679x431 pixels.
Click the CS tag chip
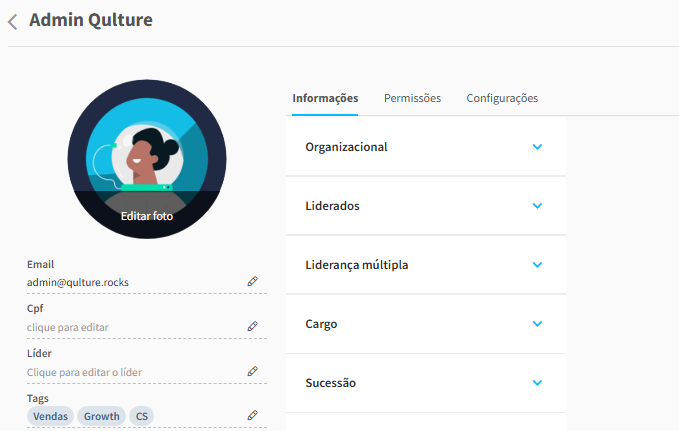click(x=142, y=416)
